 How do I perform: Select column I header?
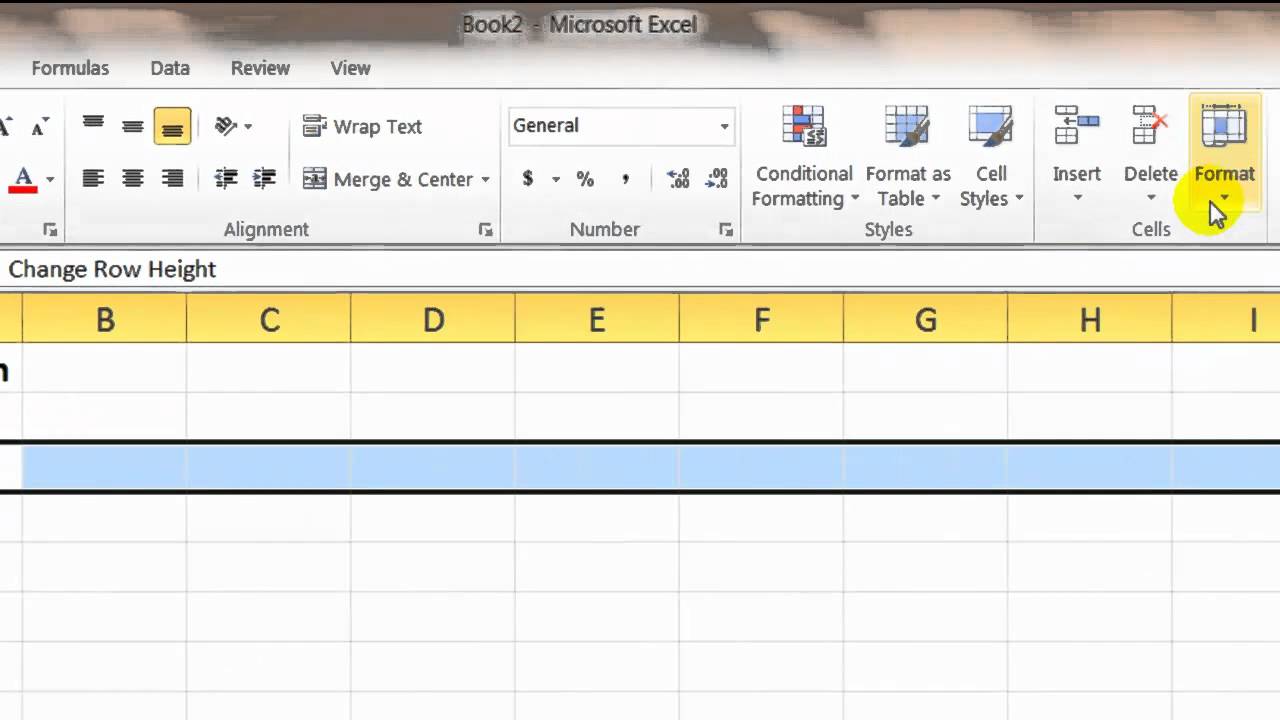point(1226,320)
